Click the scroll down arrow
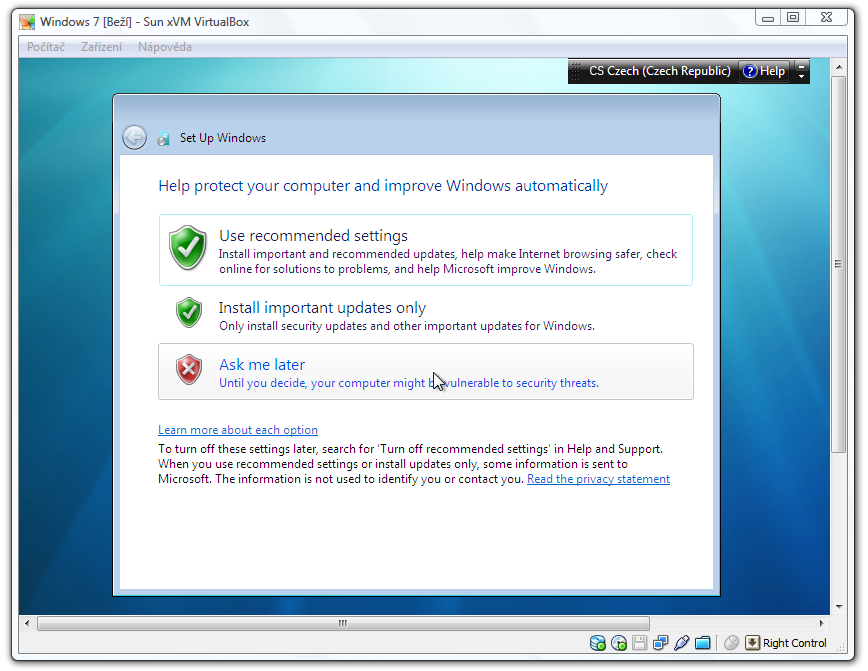This screenshot has width=868, height=671. (x=839, y=607)
